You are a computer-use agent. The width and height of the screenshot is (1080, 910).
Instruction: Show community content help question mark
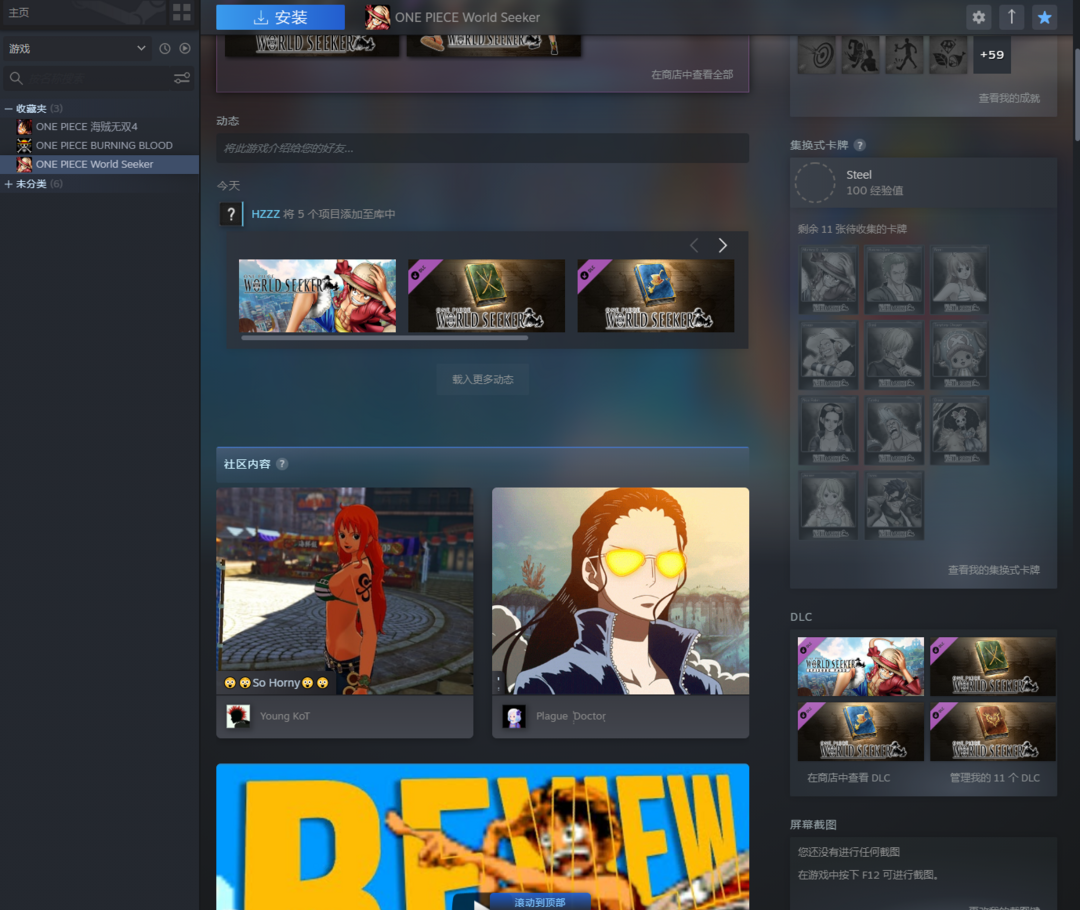click(x=282, y=464)
